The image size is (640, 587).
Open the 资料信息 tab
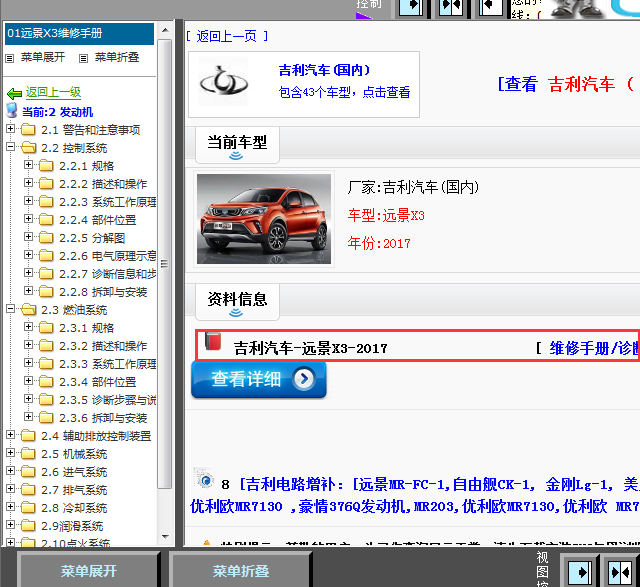pos(237,302)
